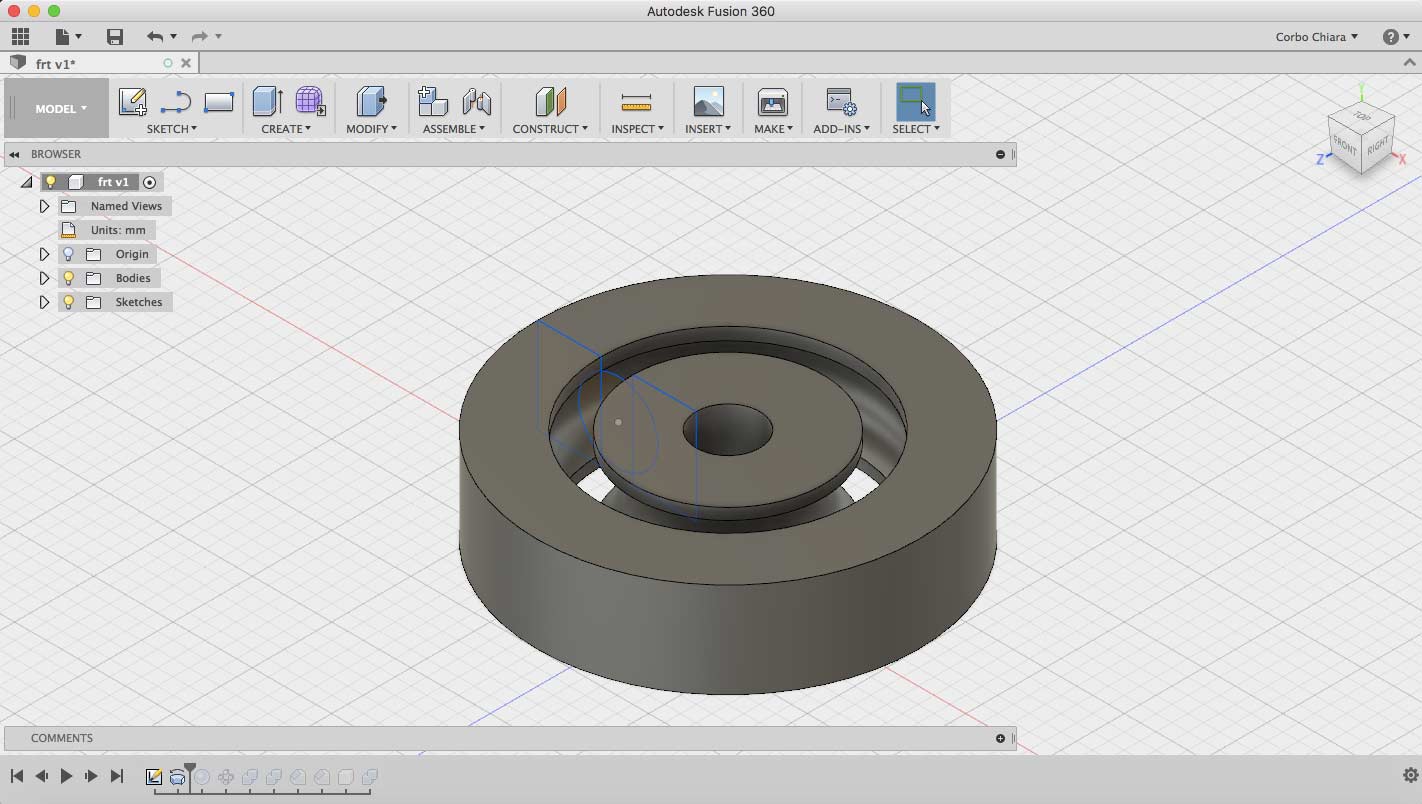
Task: Select the Joint tool
Action: [477, 101]
